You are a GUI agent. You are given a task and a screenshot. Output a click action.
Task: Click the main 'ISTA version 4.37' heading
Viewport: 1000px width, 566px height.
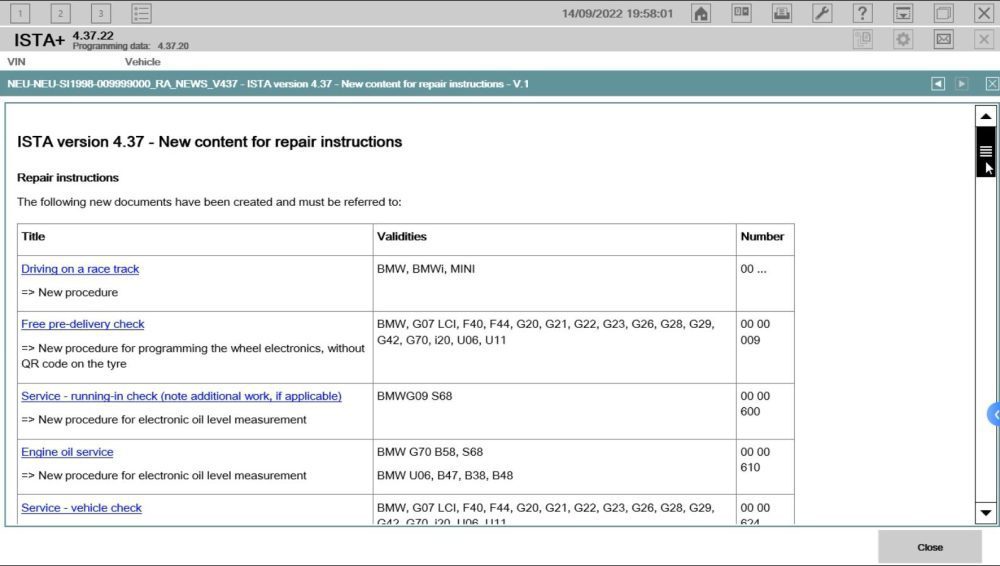coord(209,142)
